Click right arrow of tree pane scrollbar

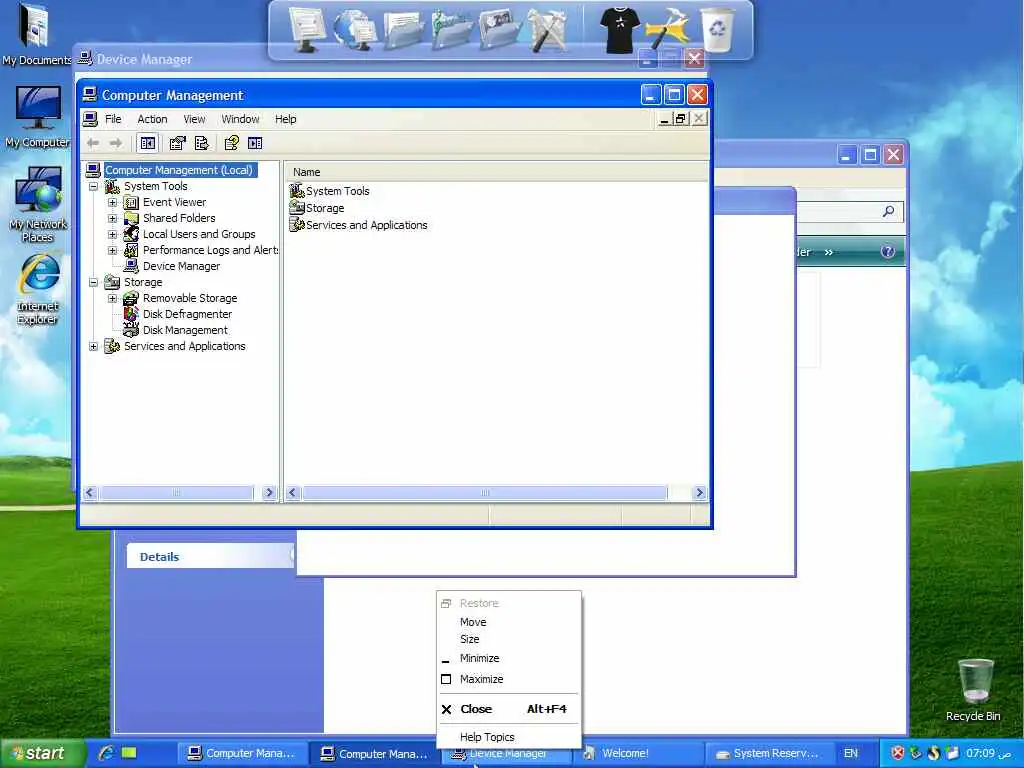point(268,493)
